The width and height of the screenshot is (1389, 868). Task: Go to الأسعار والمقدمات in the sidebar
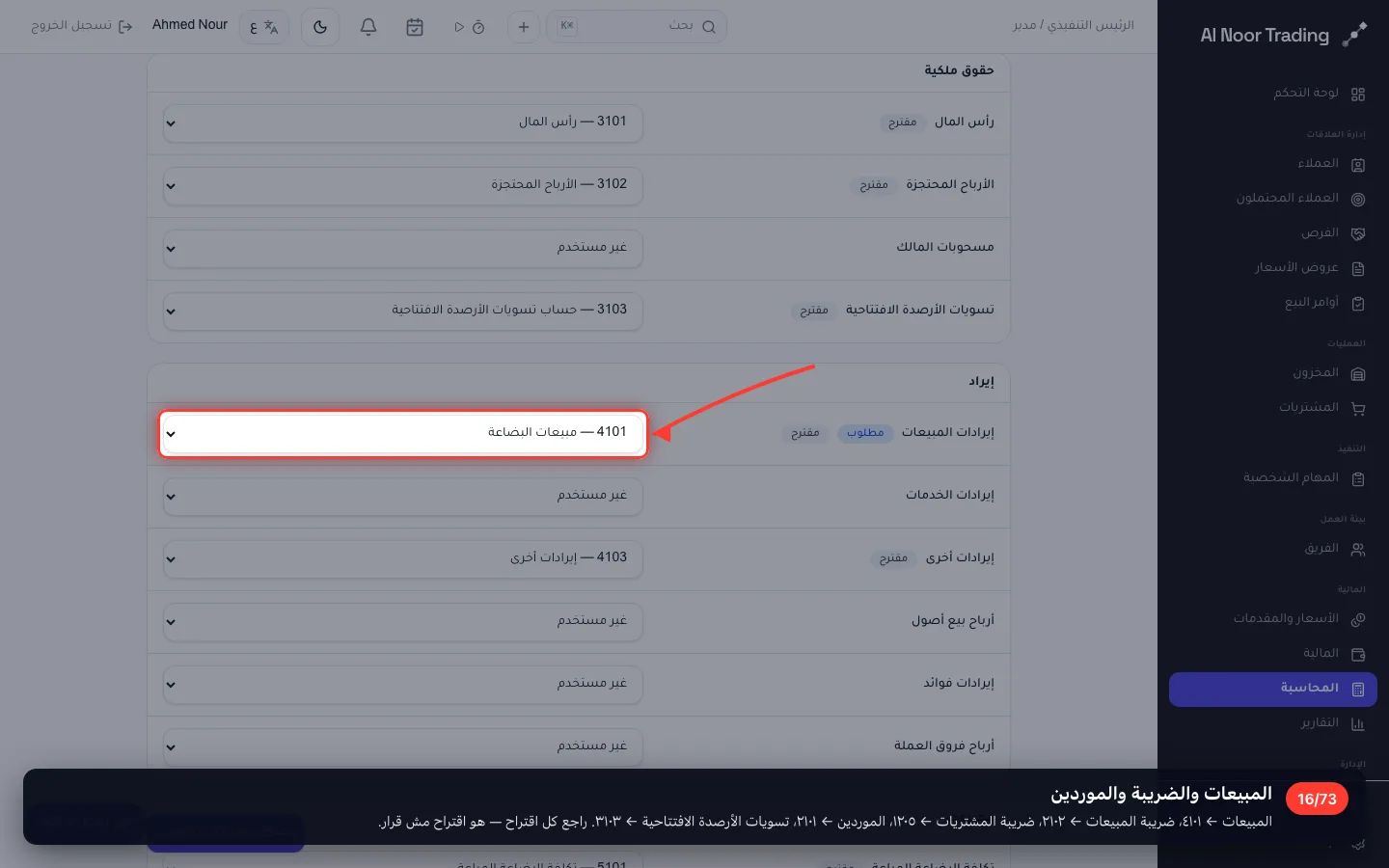click(x=1273, y=619)
